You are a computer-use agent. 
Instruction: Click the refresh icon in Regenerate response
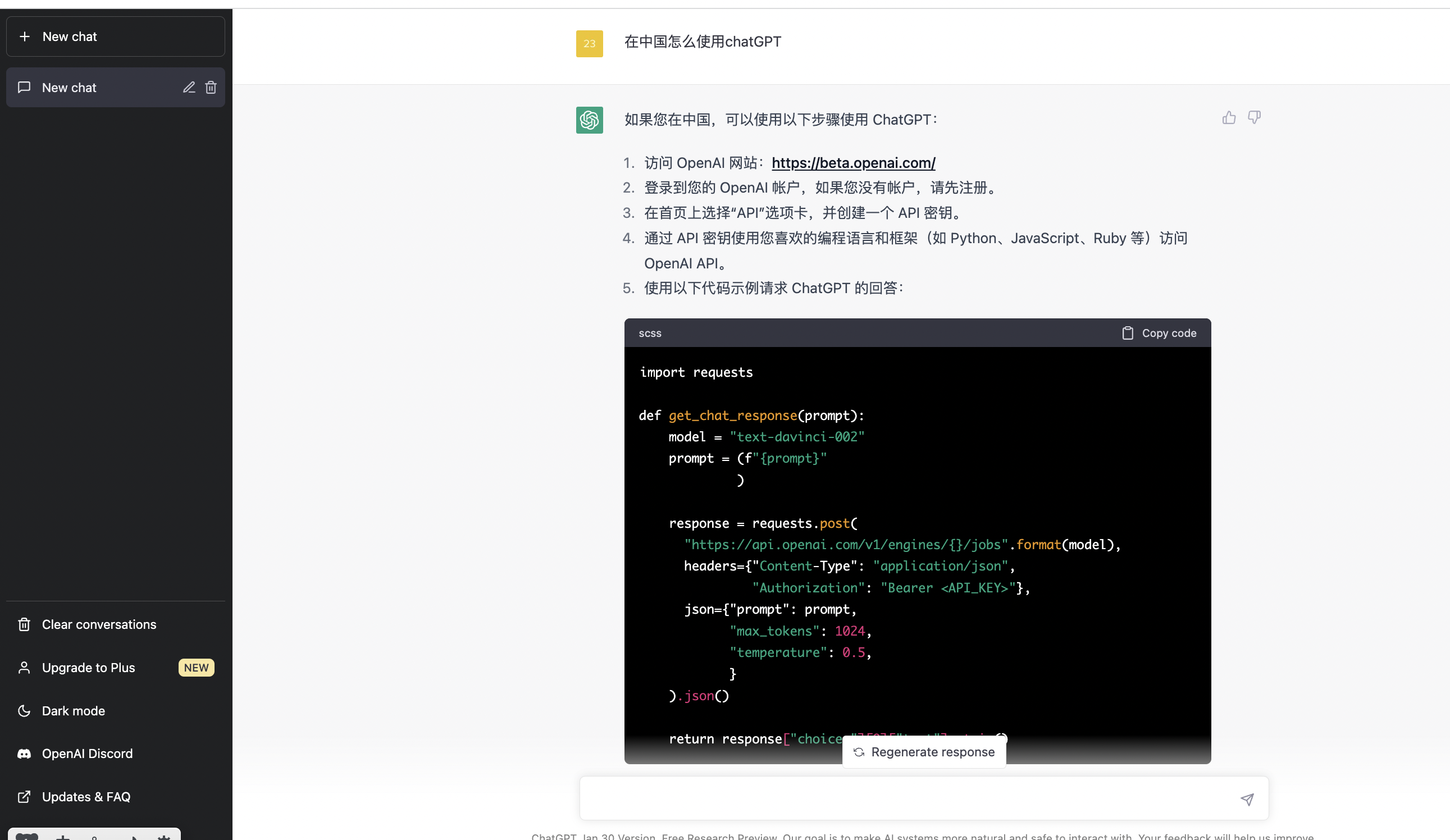point(859,752)
